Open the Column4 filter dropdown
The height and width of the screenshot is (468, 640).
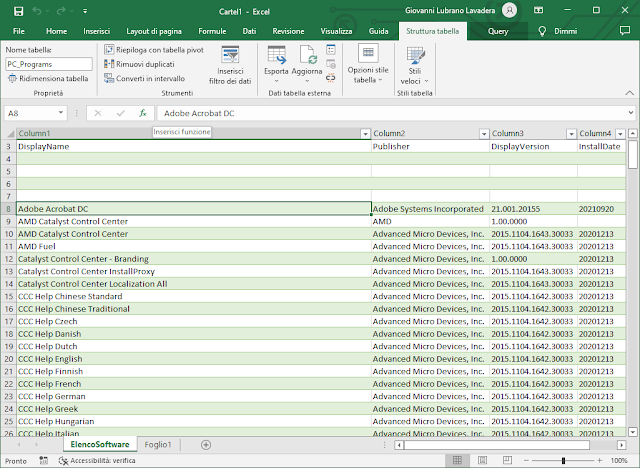(620, 134)
